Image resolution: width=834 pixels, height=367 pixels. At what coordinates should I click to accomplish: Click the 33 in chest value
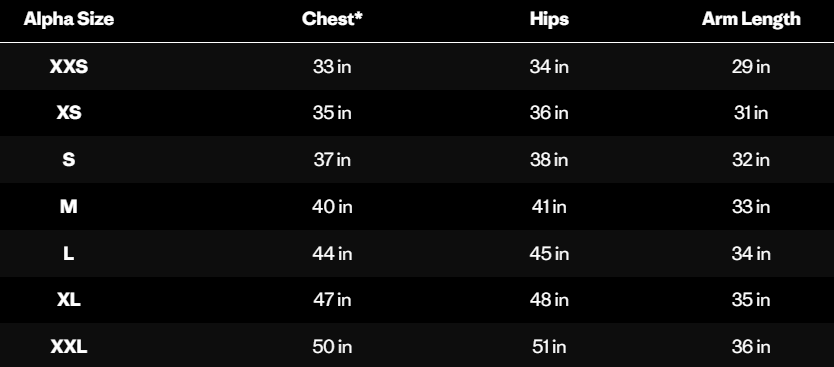(332, 66)
